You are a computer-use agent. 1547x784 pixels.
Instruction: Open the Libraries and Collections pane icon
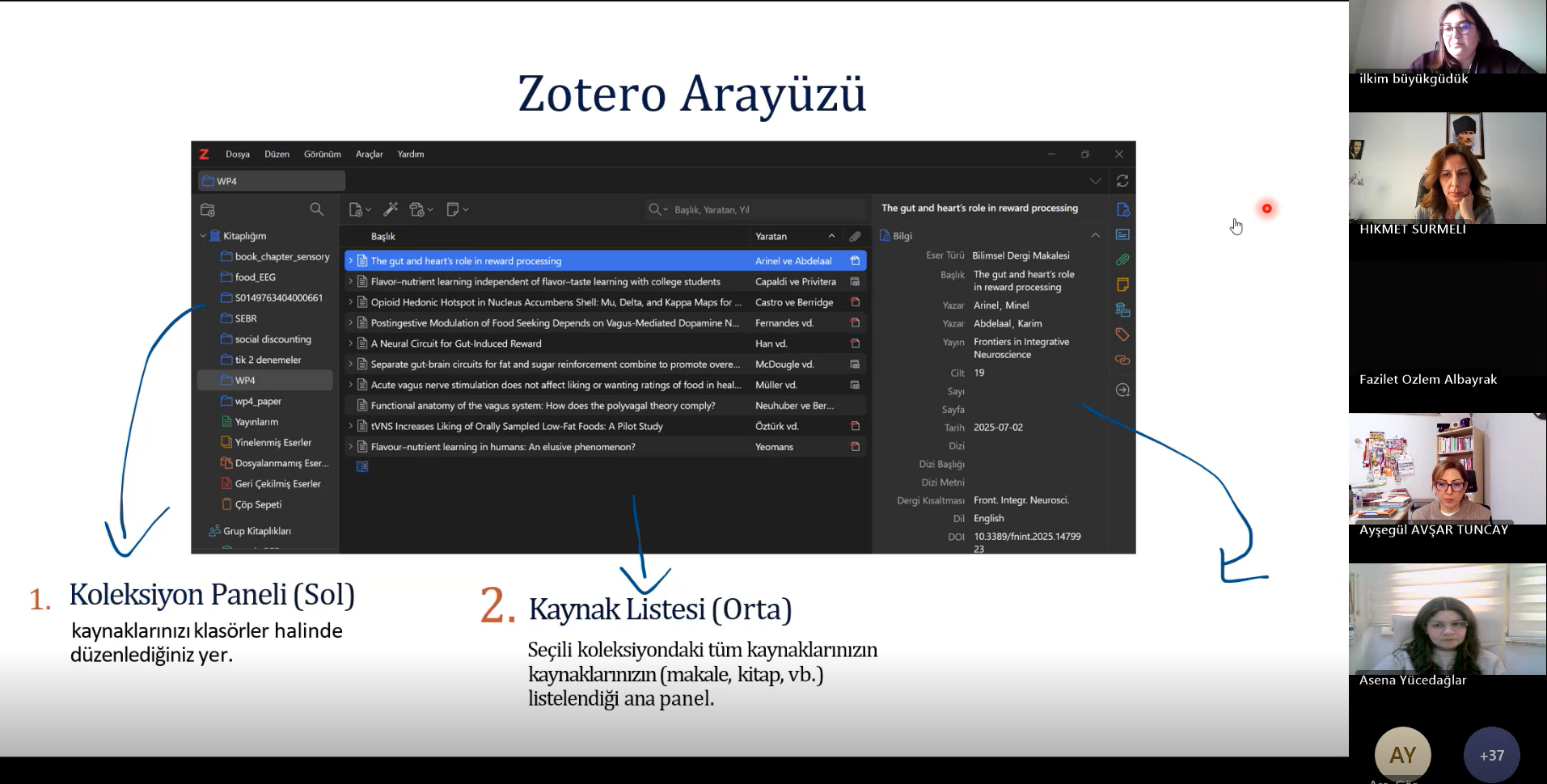[1122, 310]
